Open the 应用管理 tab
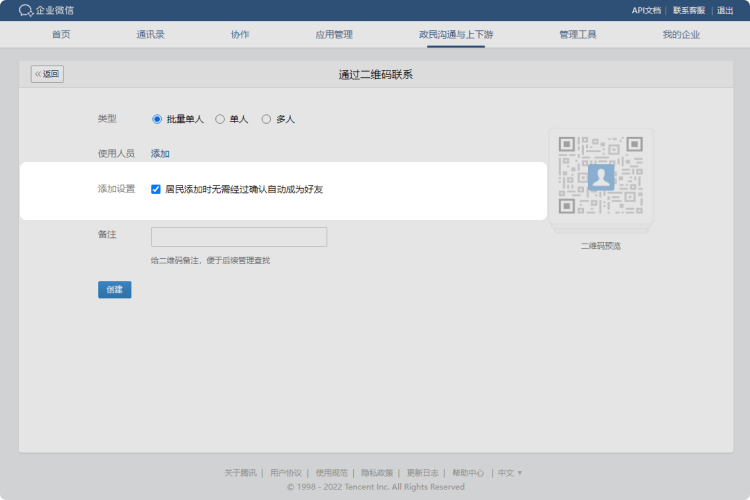The height and width of the screenshot is (500, 750). (x=334, y=34)
